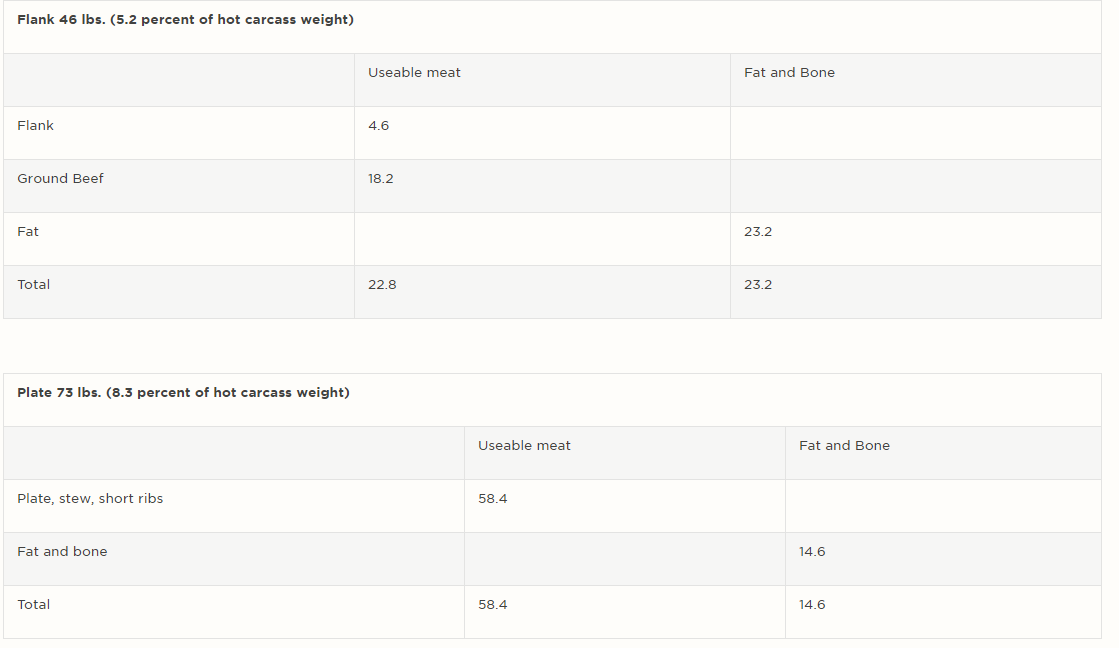Click the Fat and bone row label

coord(62,552)
